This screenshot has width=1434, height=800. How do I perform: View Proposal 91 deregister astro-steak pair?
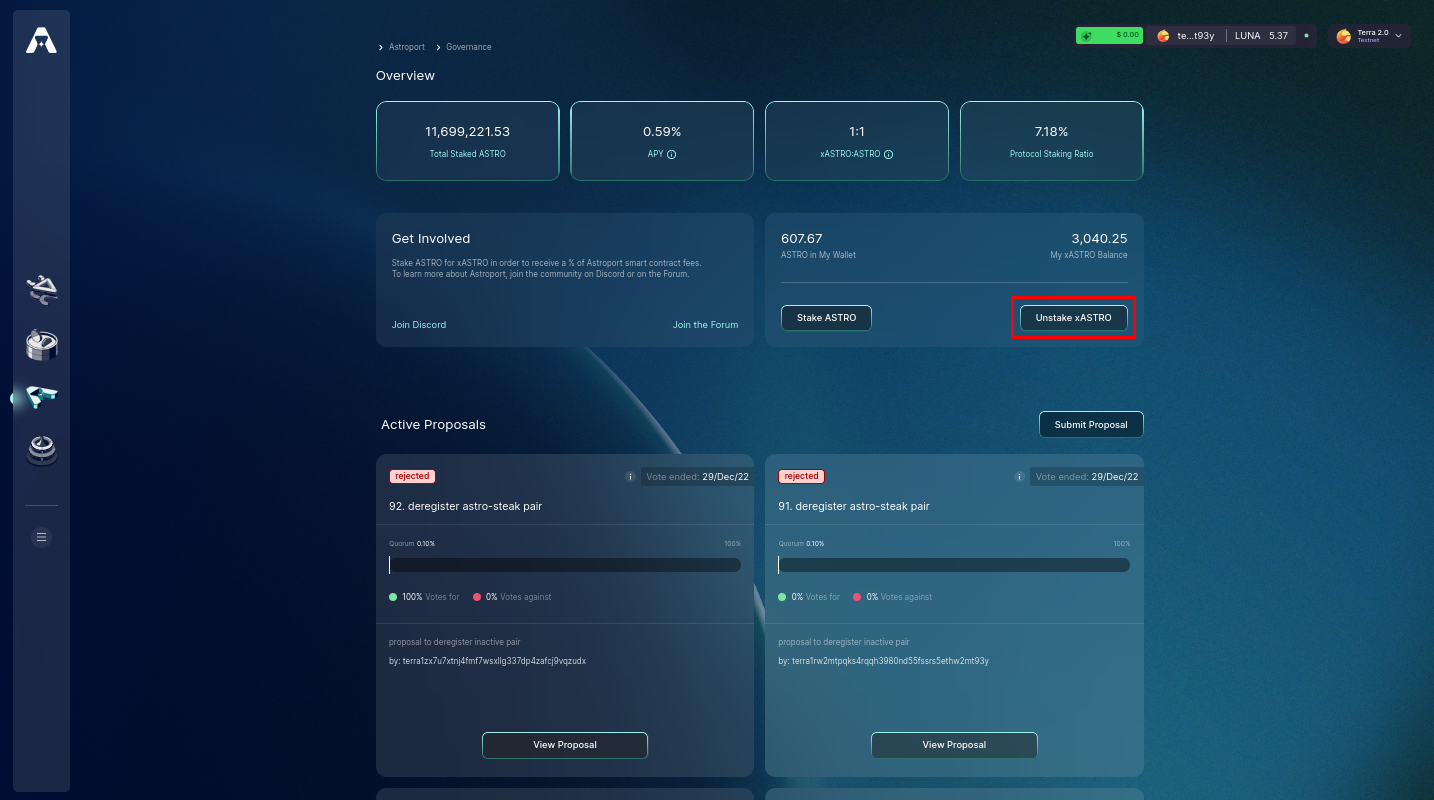954,745
